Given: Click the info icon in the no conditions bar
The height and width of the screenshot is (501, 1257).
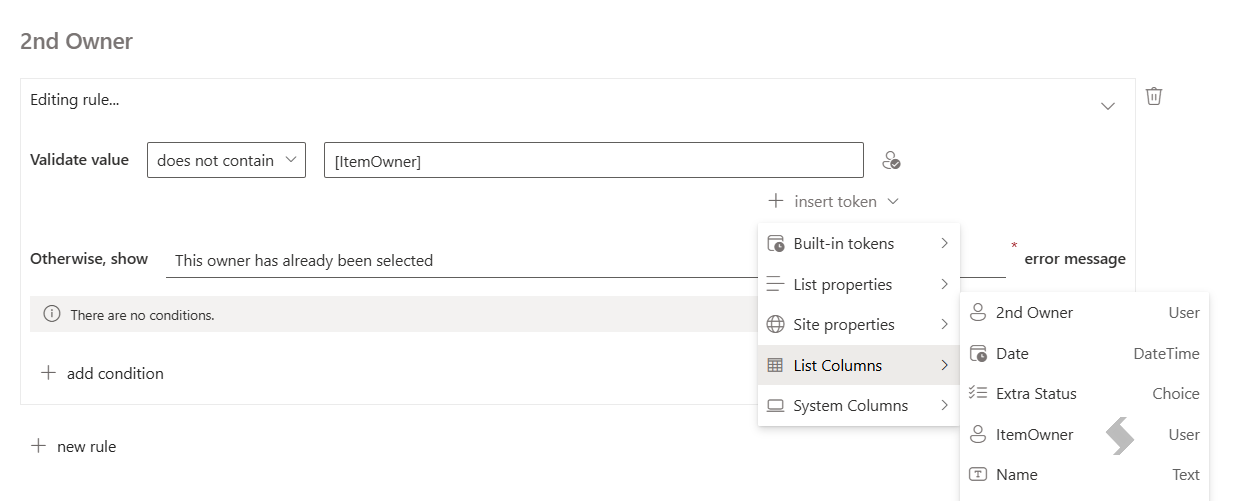Looking at the screenshot, I should (x=52, y=314).
